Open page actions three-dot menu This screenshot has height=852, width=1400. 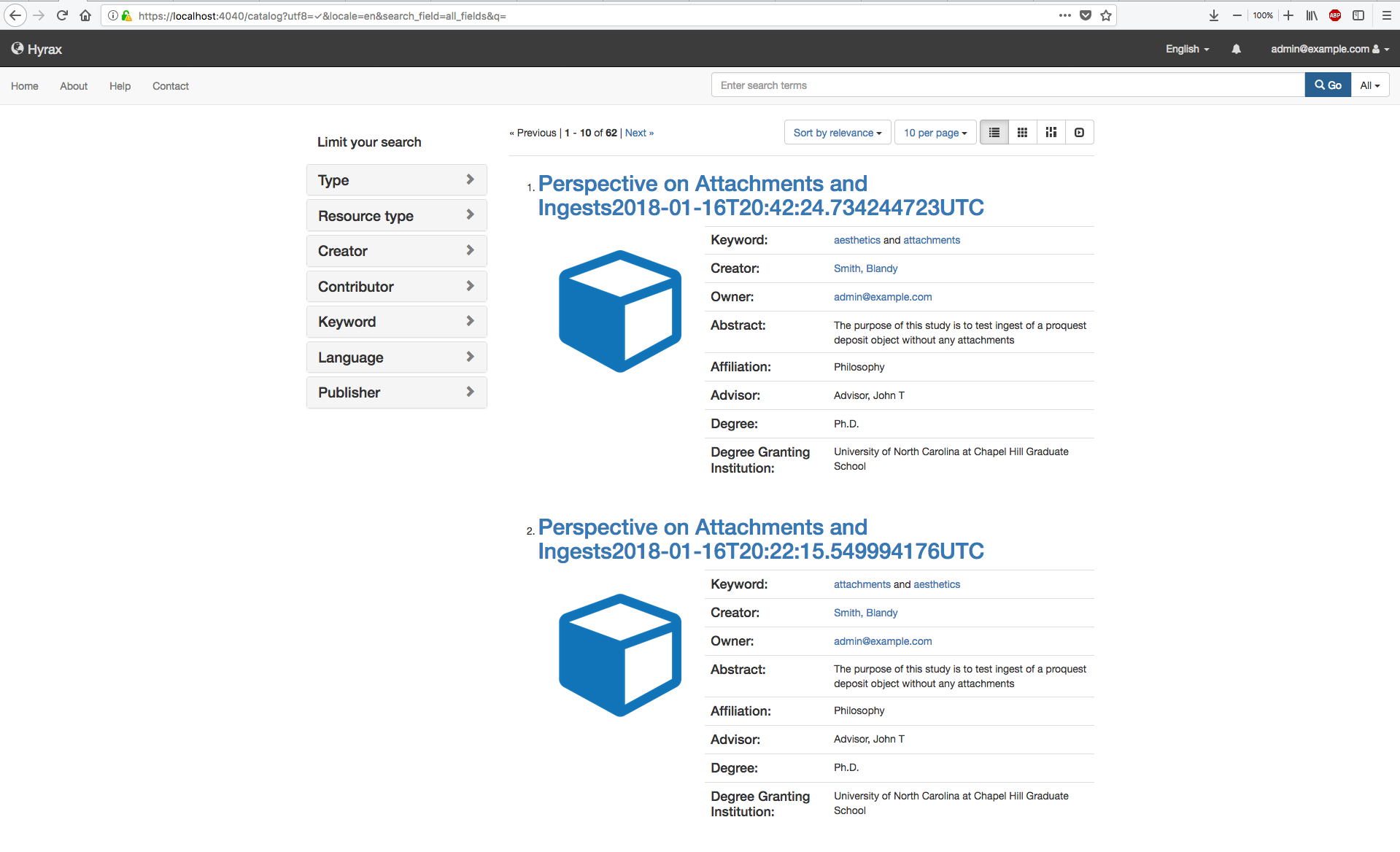(x=1065, y=15)
